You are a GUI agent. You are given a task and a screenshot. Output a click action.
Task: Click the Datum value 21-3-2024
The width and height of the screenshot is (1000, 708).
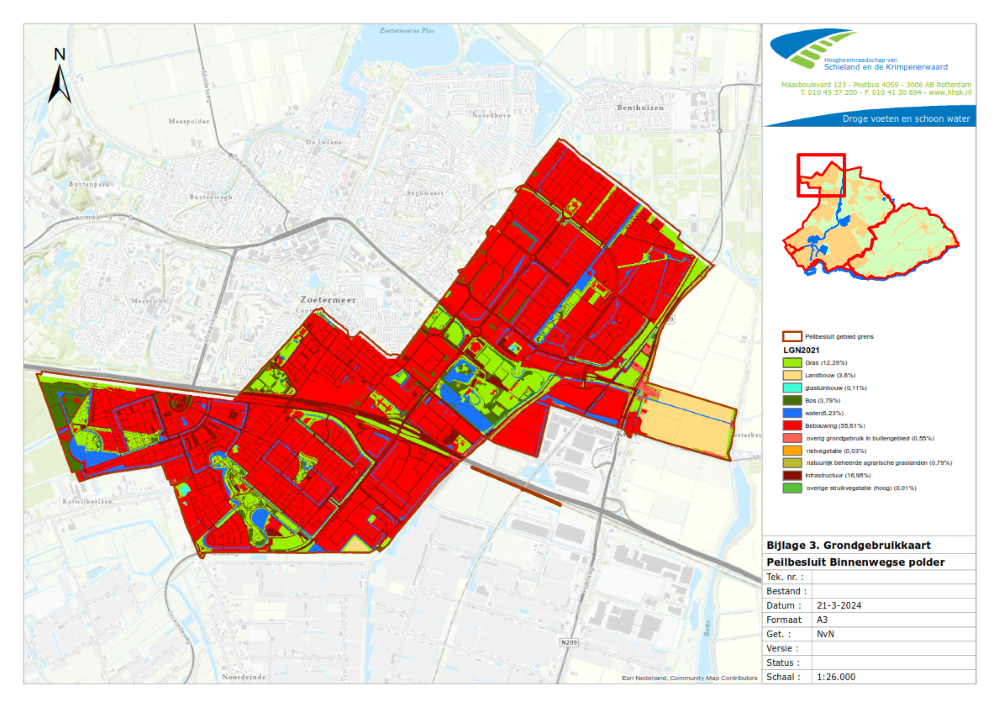(842, 605)
